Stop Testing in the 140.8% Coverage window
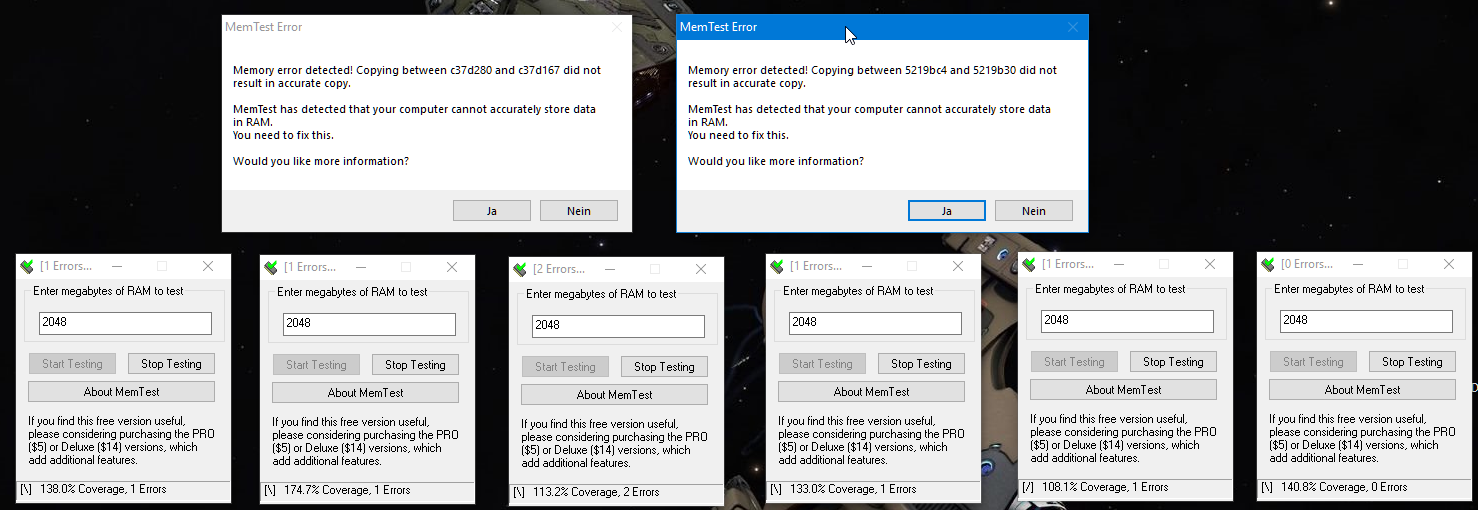 tap(1412, 362)
